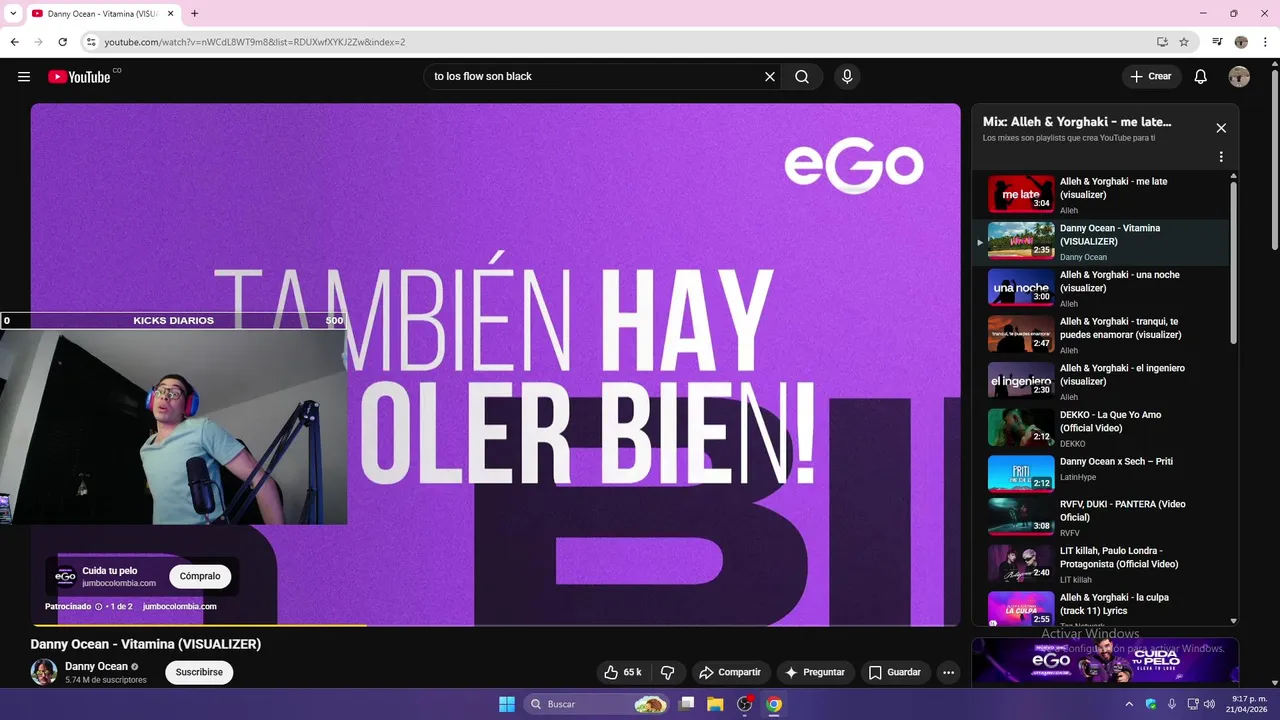1280x720 pixels.
Task: Open Chrome media controls icon
Action: pyautogui.click(x=1217, y=42)
